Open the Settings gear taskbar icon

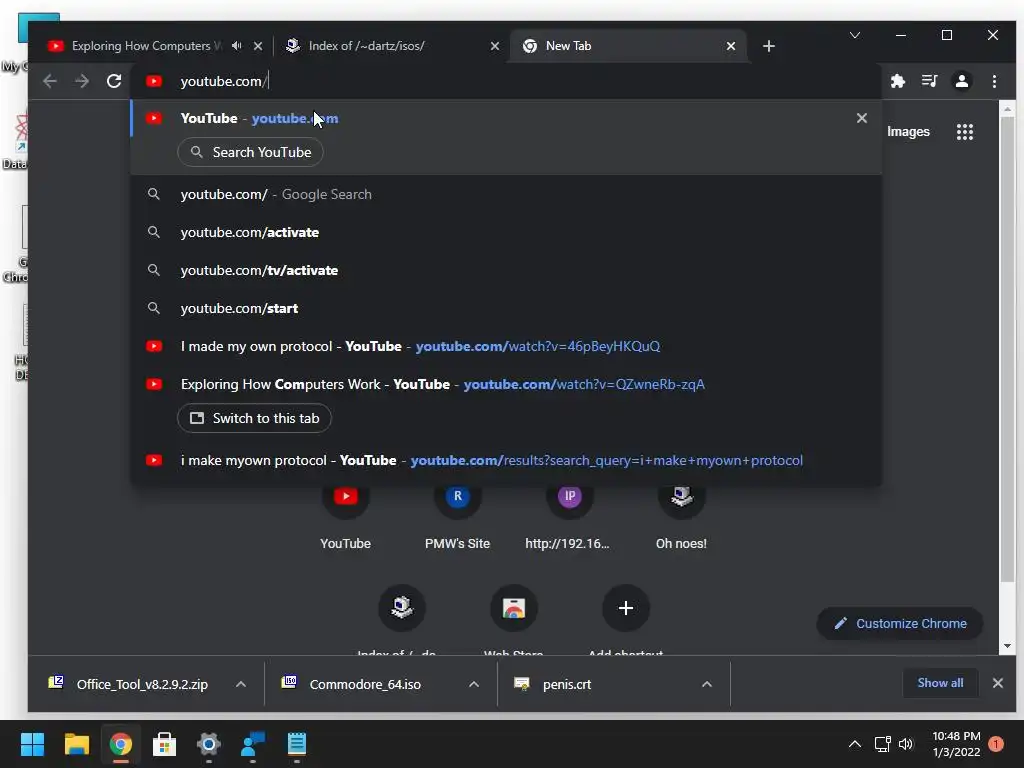tap(208, 744)
